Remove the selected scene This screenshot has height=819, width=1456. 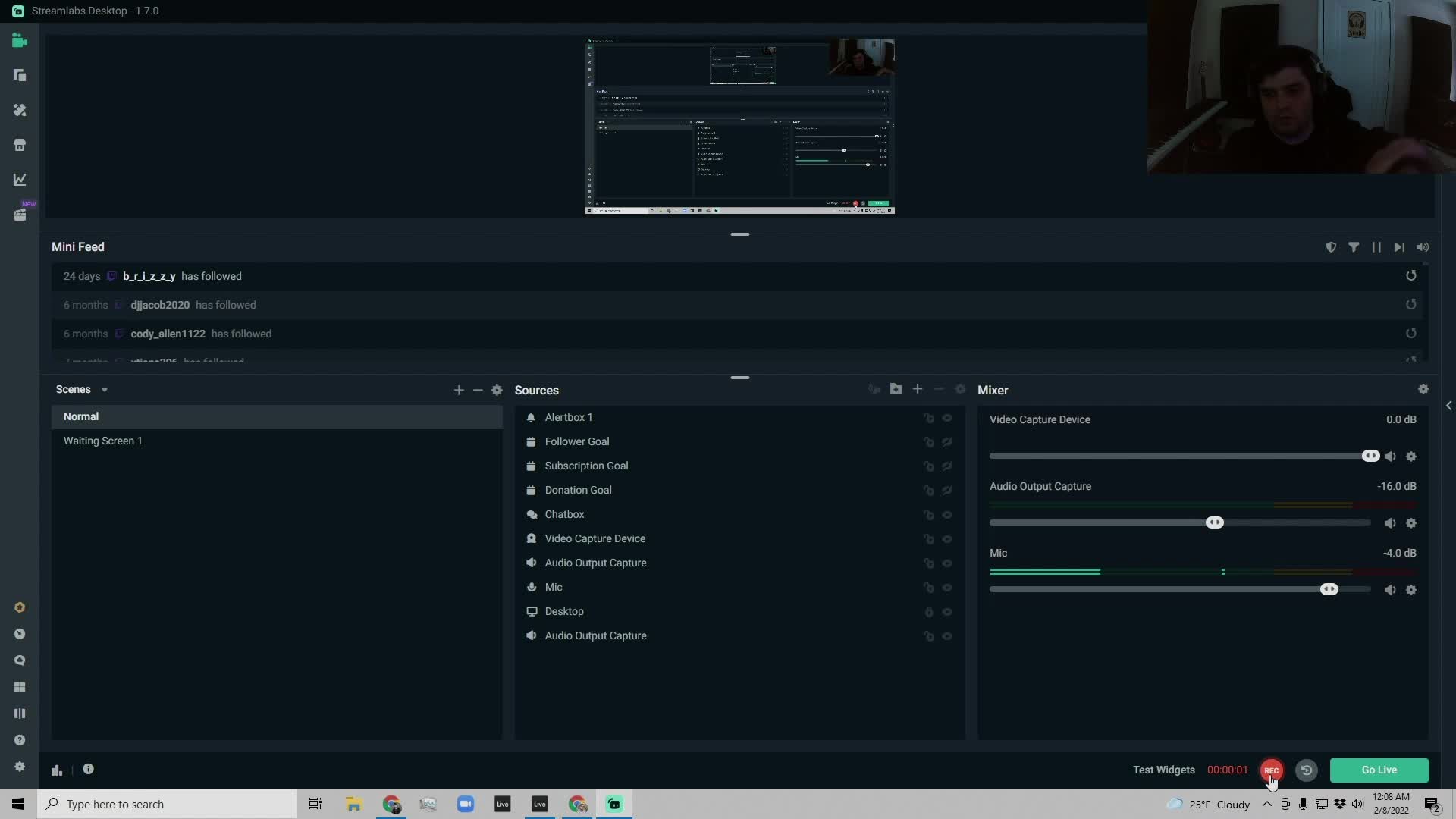coord(478,390)
